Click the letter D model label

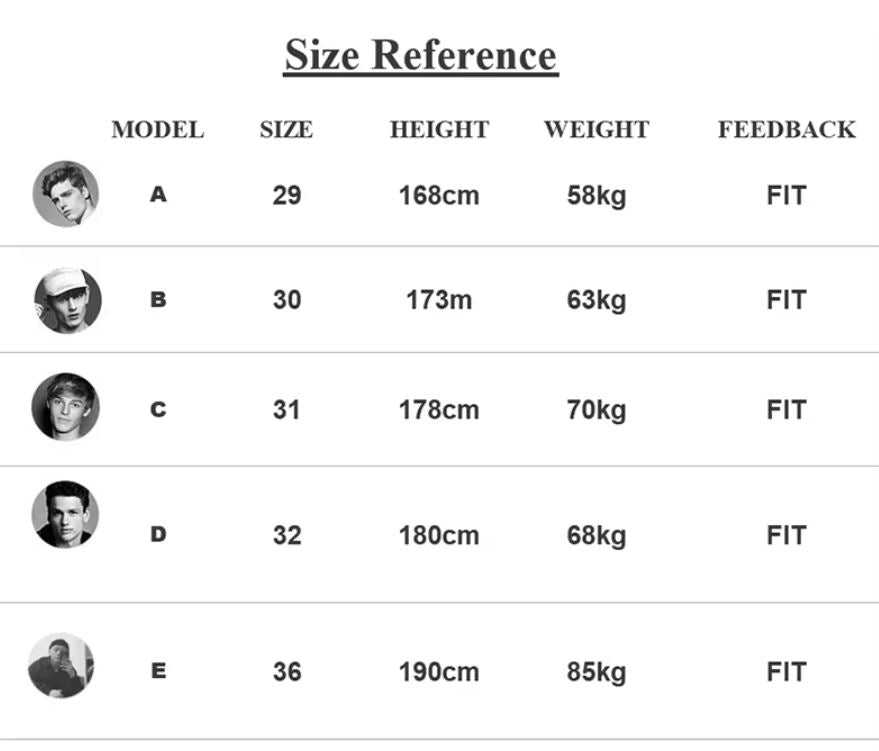158,535
